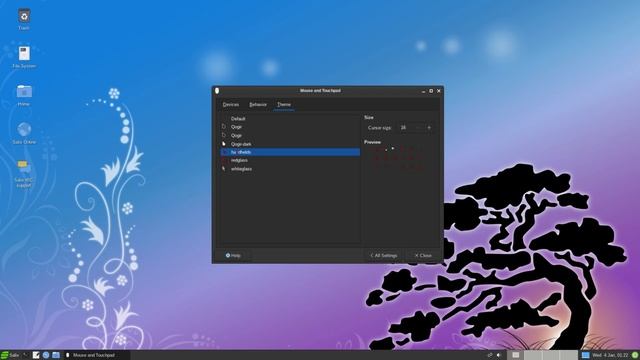Select the whiteglass cursor theme
The width and height of the screenshot is (640, 360).
click(290, 169)
